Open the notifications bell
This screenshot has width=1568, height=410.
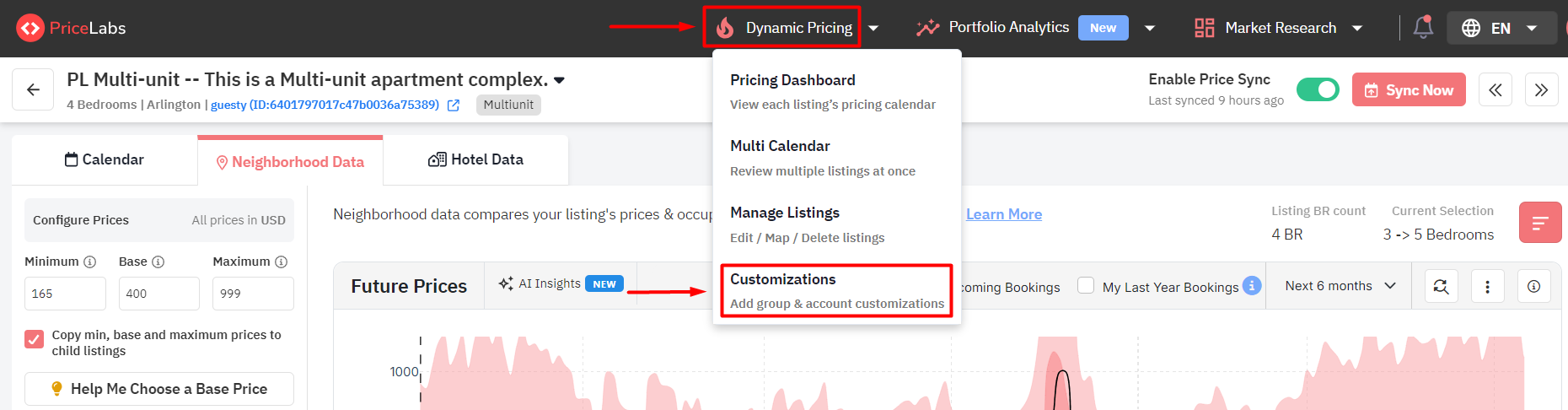pos(1423,27)
